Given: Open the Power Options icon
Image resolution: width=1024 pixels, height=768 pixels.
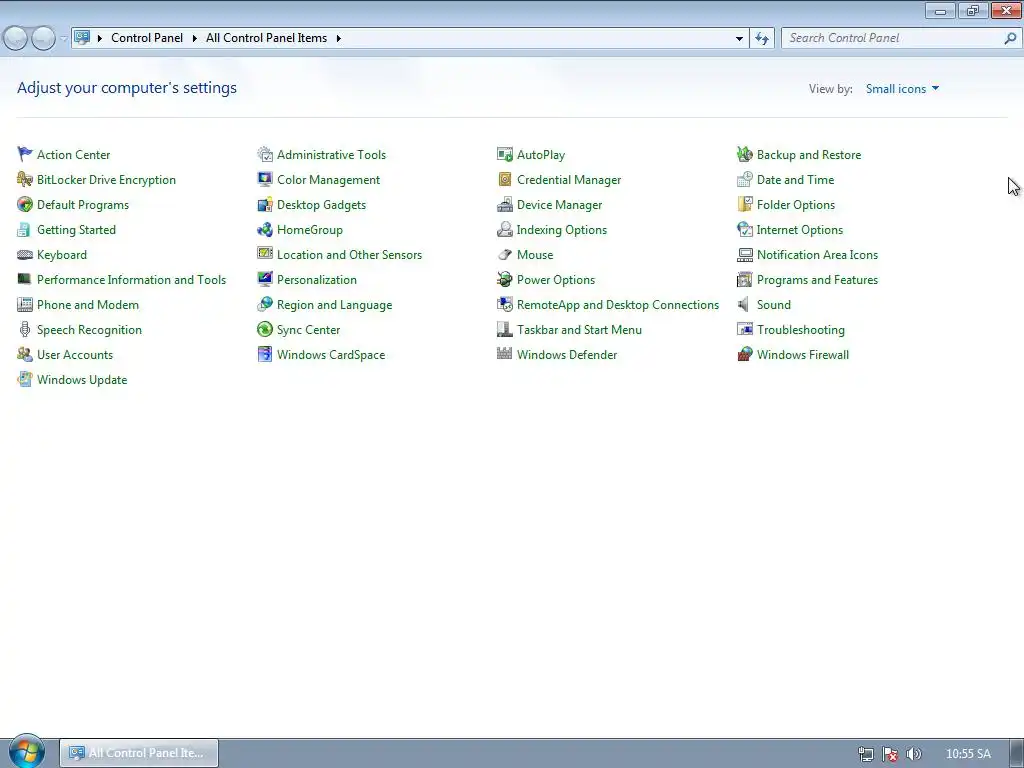Looking at the screenshot, I should [504, 280].
